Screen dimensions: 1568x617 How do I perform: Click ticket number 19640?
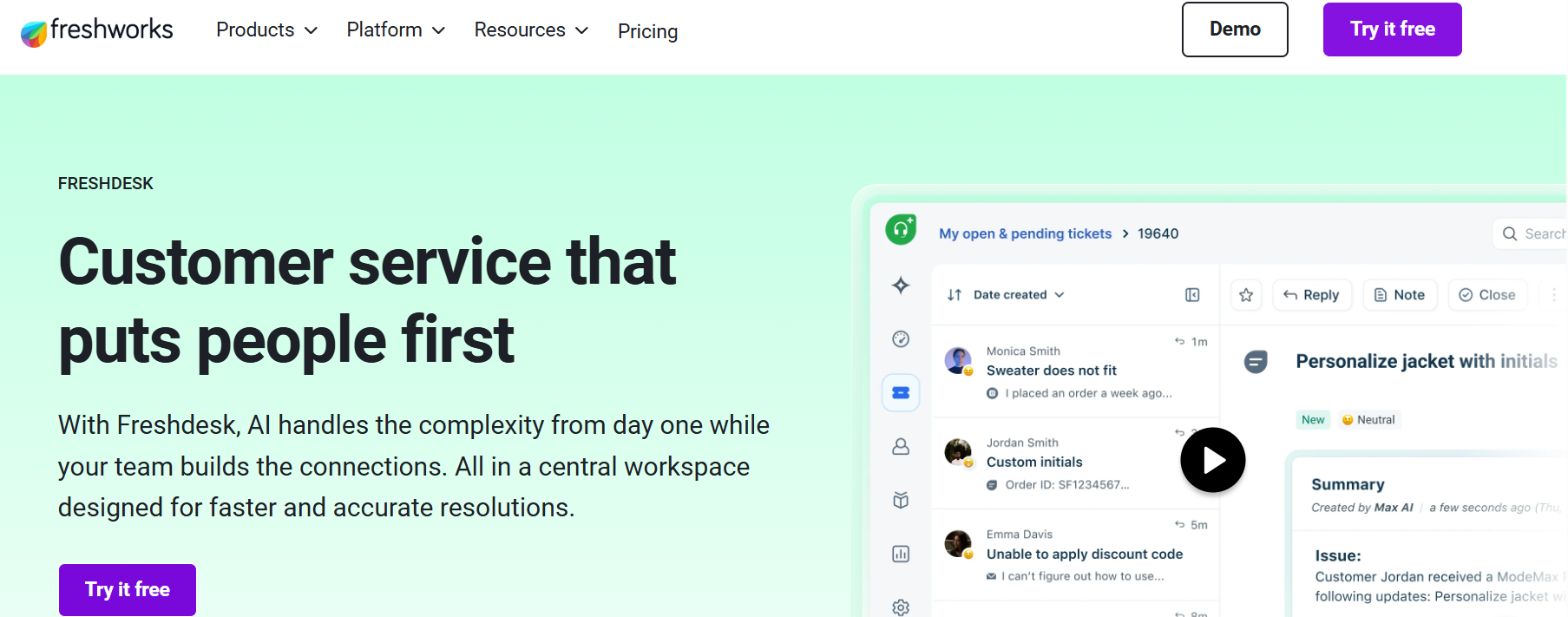click(x=1158, y=233)
